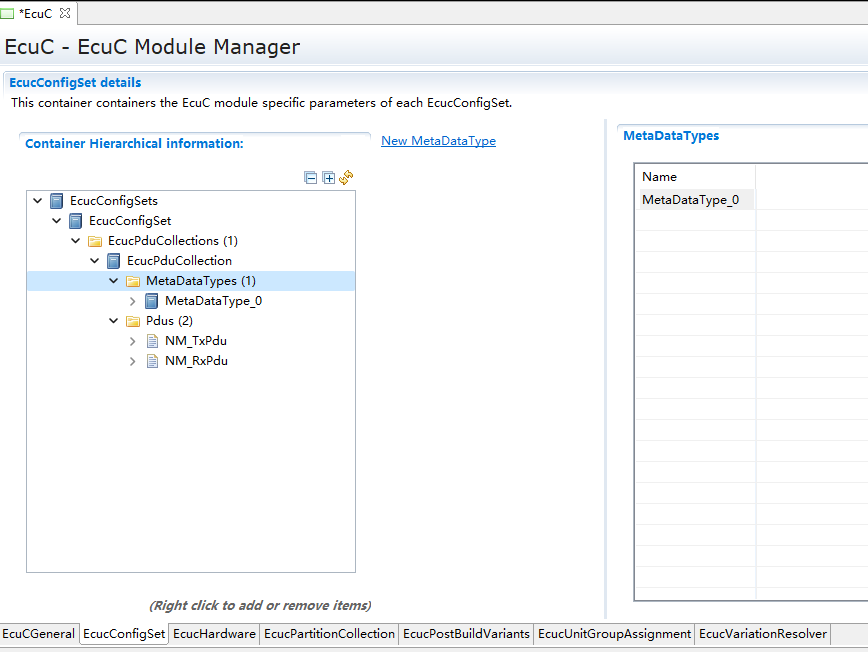The width and height of the screenshot is (868, 652).
Task: Select MetaDataType_0 row in the table
Action: coord(690,200)
